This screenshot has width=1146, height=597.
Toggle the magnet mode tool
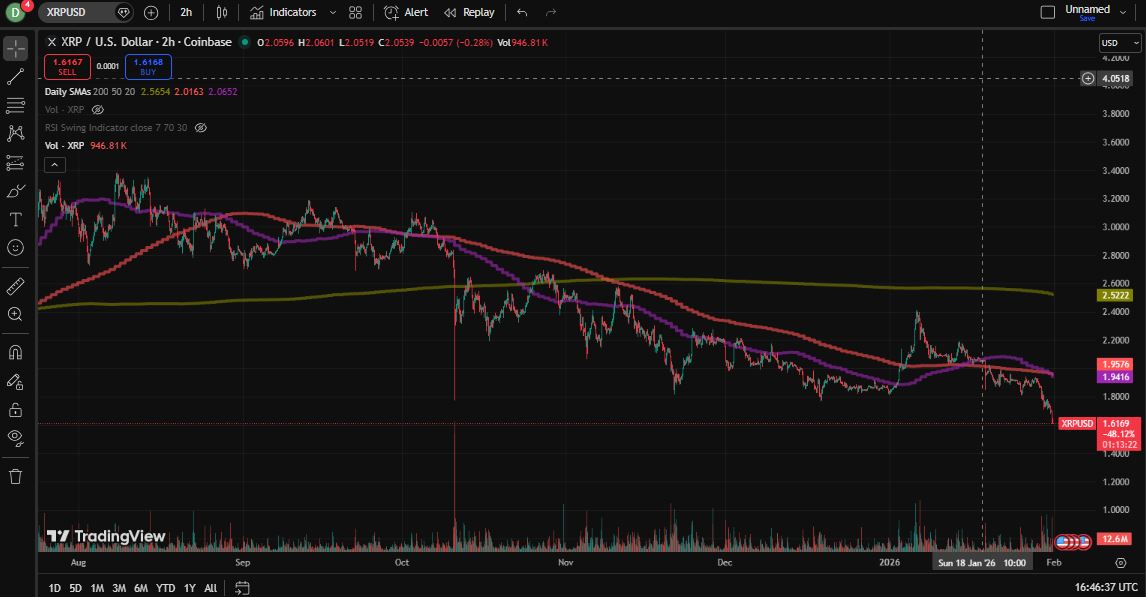[15, 352]
